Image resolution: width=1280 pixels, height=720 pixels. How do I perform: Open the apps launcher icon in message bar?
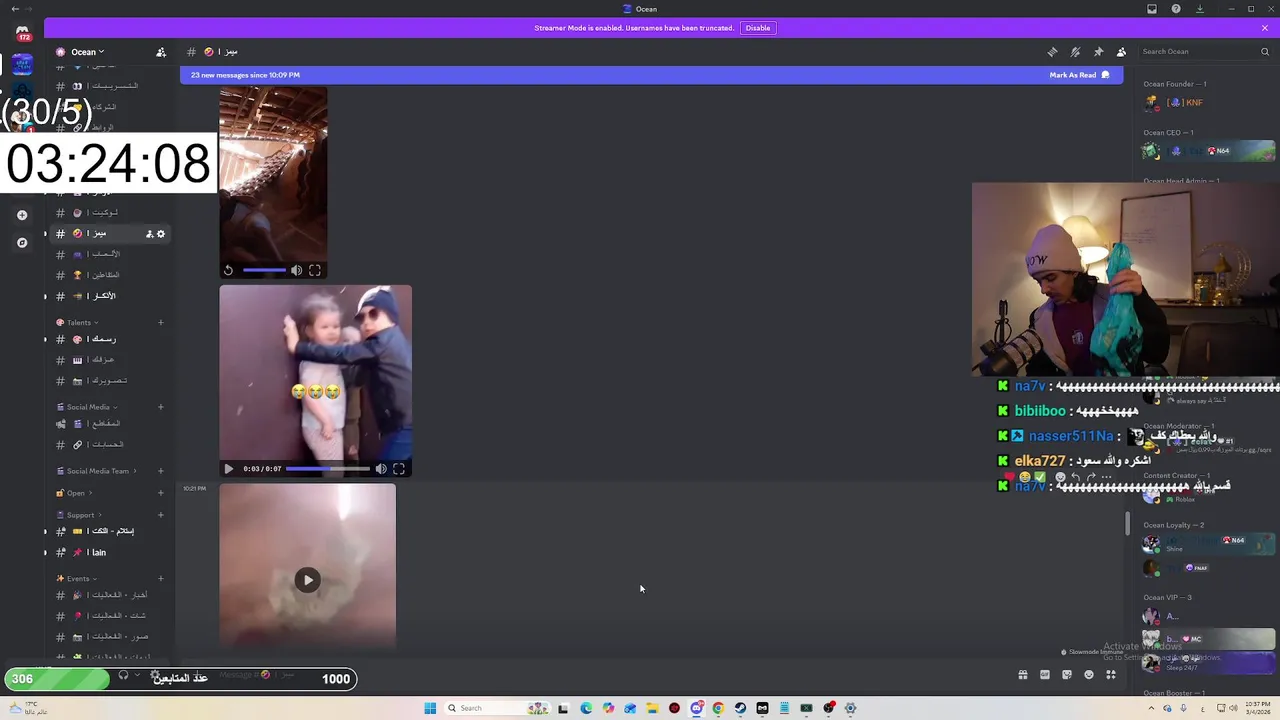pyautogui.click(x=1111, y=675)
